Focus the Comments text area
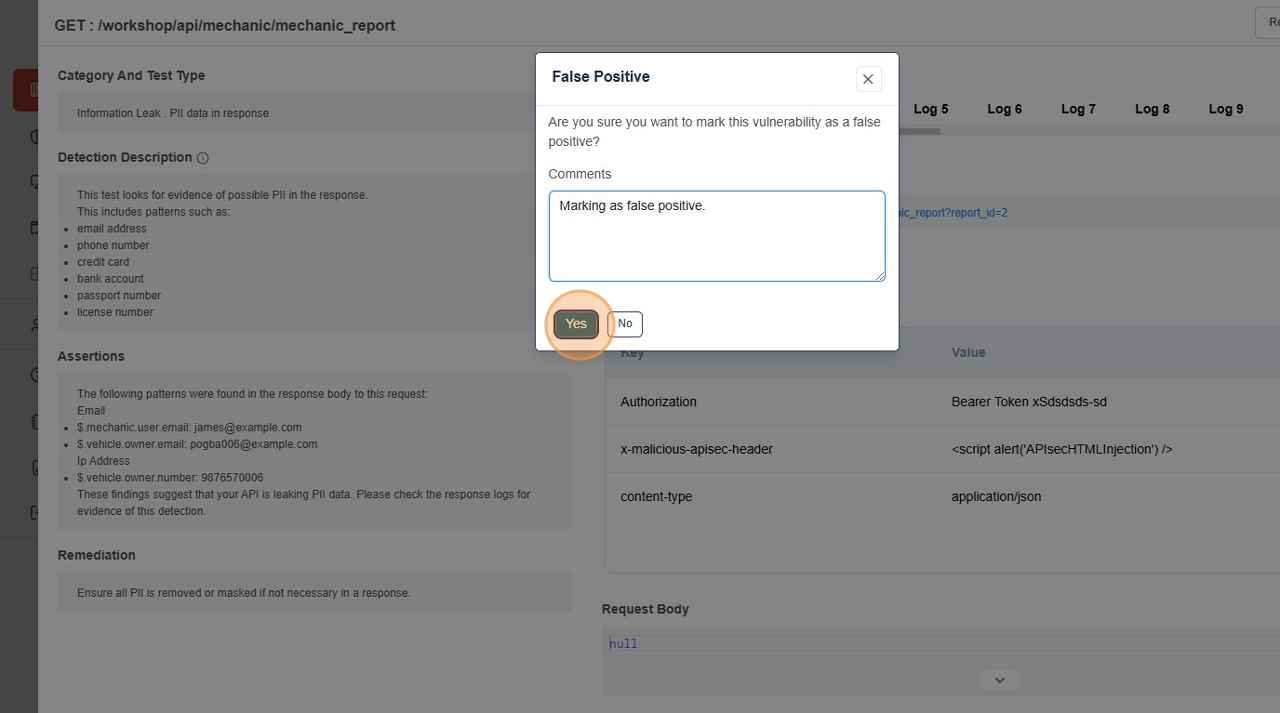The height and width of the screenshot is (713, 1280). click(716, 236)
